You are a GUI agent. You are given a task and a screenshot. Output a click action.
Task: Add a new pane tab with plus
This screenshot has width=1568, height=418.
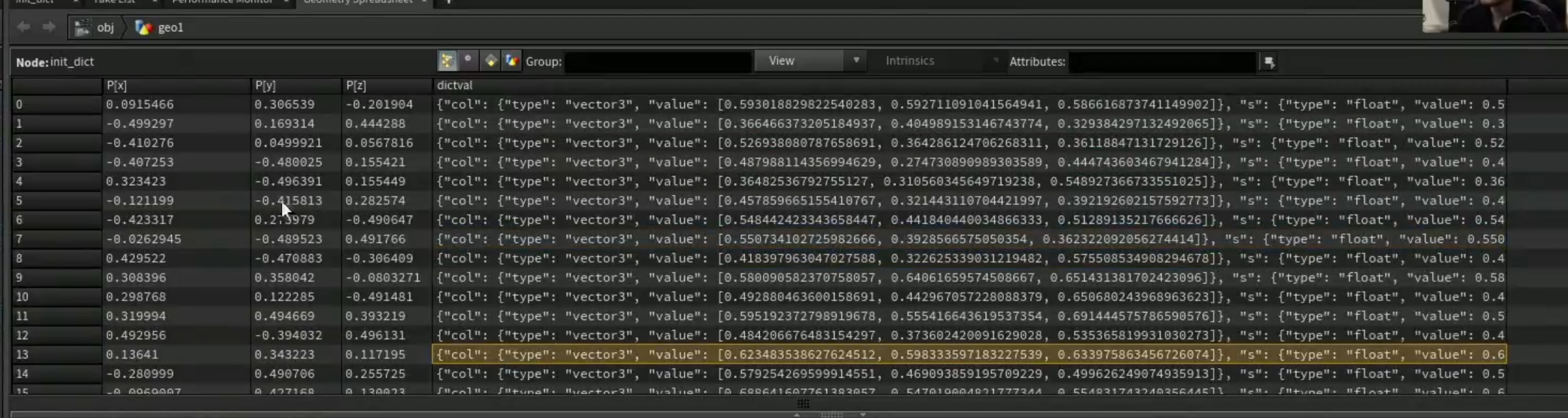(448, 3)
